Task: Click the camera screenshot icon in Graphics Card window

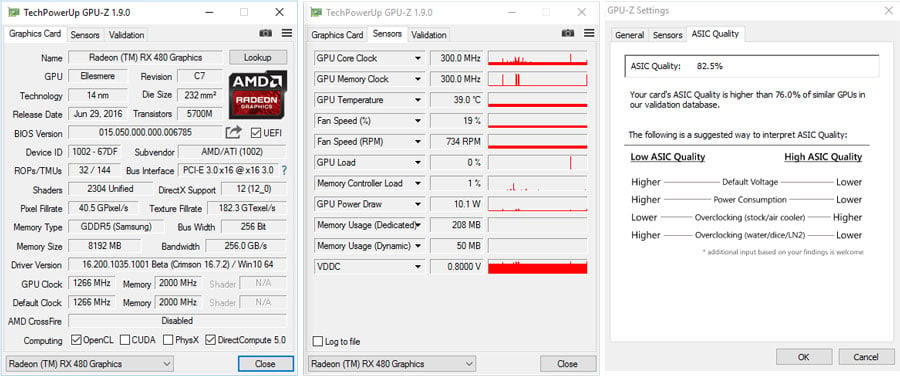Action: [265, 34]
